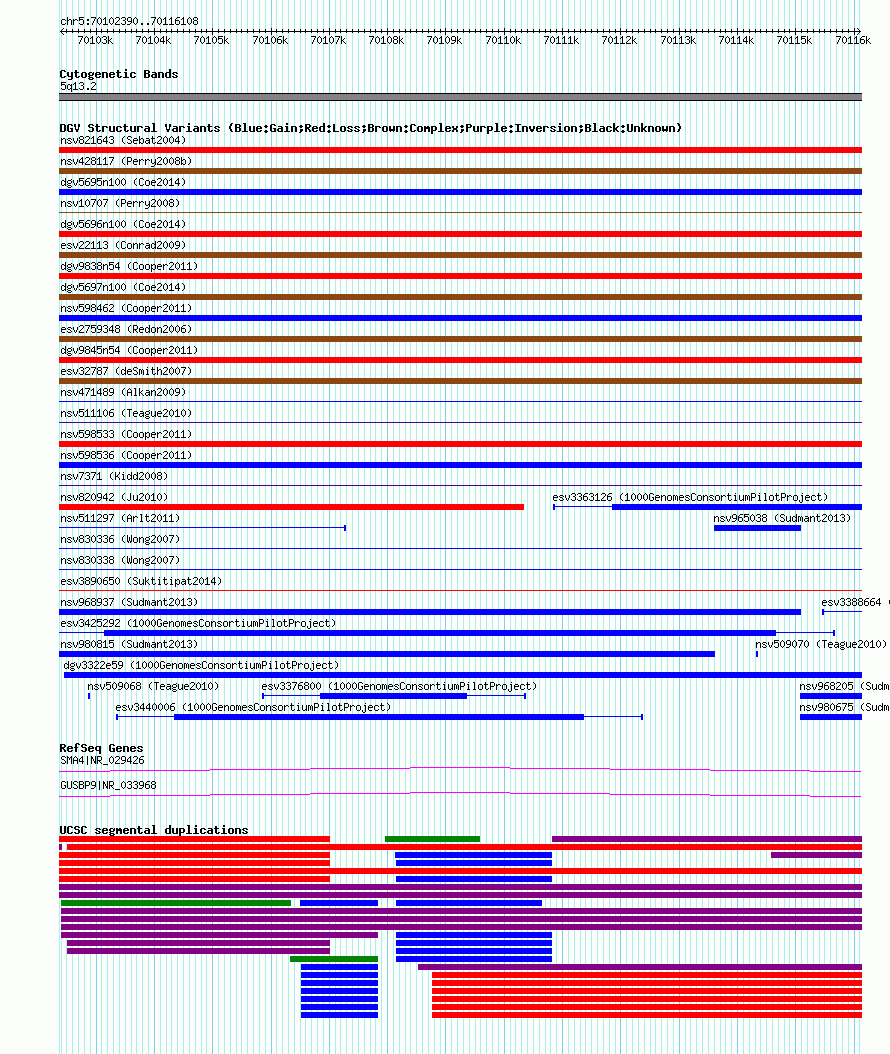Click the nsv428117 brown complex bar
The width and height of the screenshot is (890, 1054).
point(460,171)
